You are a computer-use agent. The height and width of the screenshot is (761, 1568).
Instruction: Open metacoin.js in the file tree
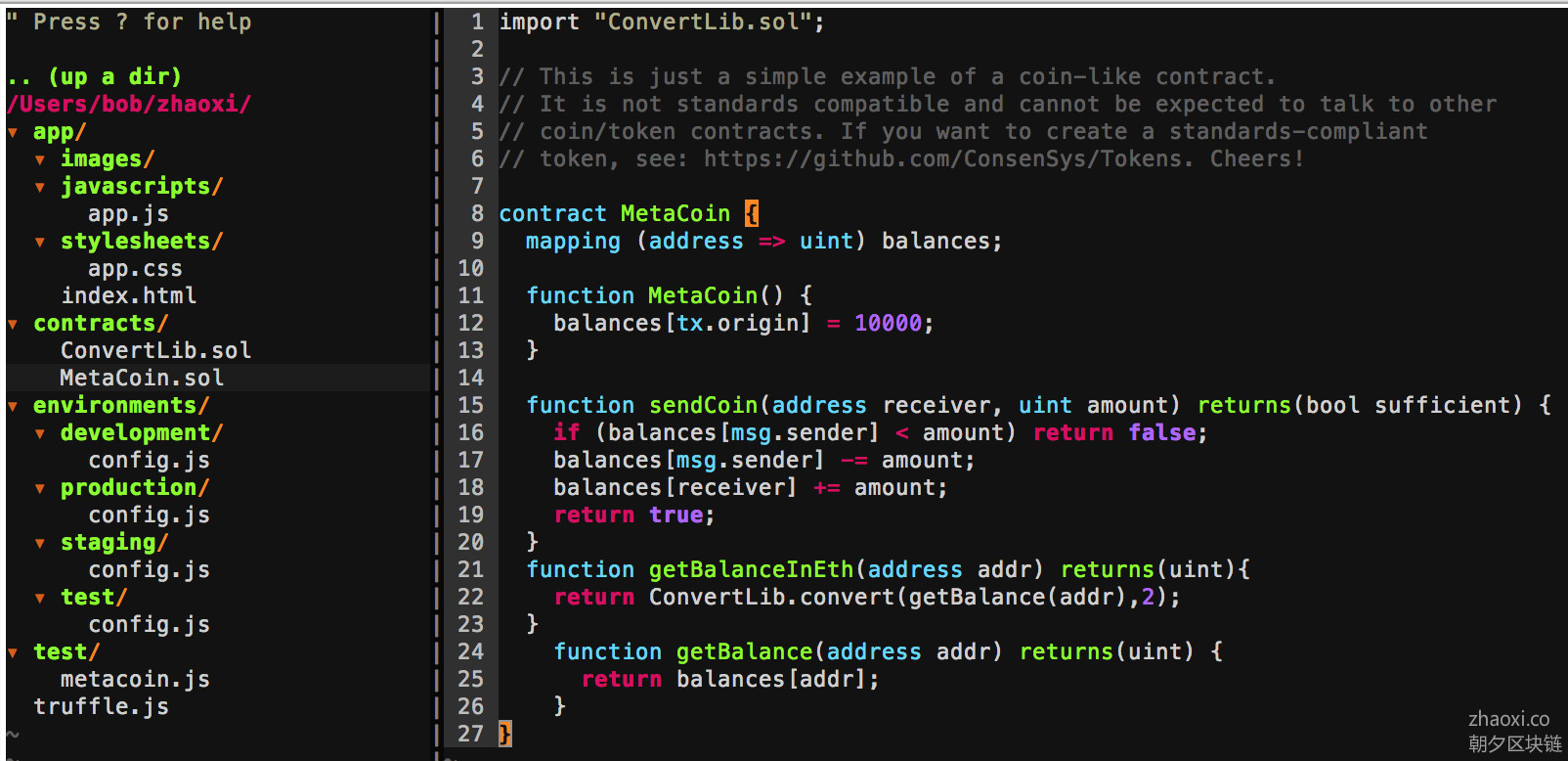click(135, 679)
